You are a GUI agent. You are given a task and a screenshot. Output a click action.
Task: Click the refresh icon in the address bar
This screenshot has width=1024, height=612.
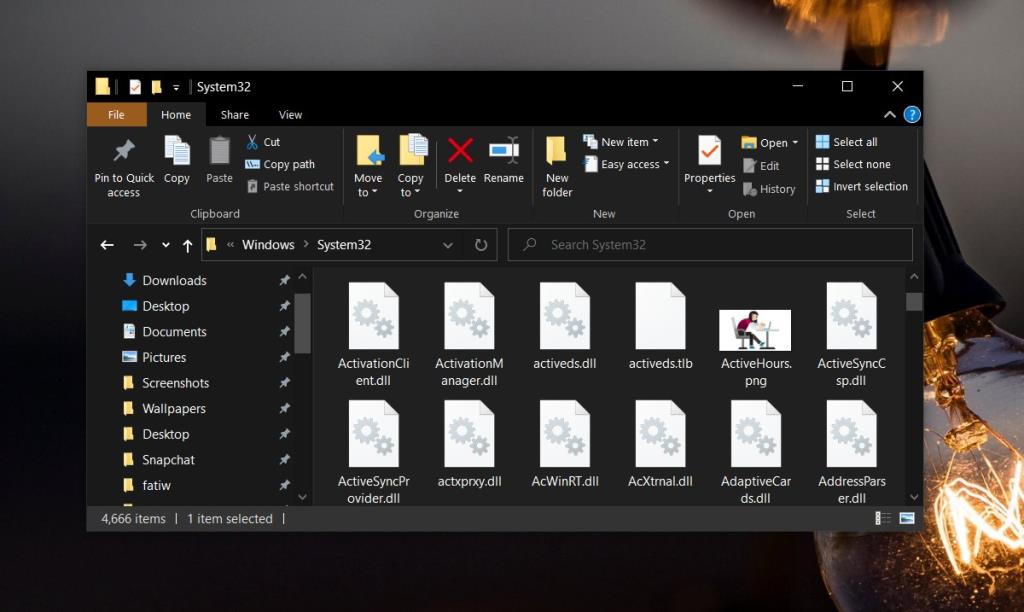[x=480, y=244]
